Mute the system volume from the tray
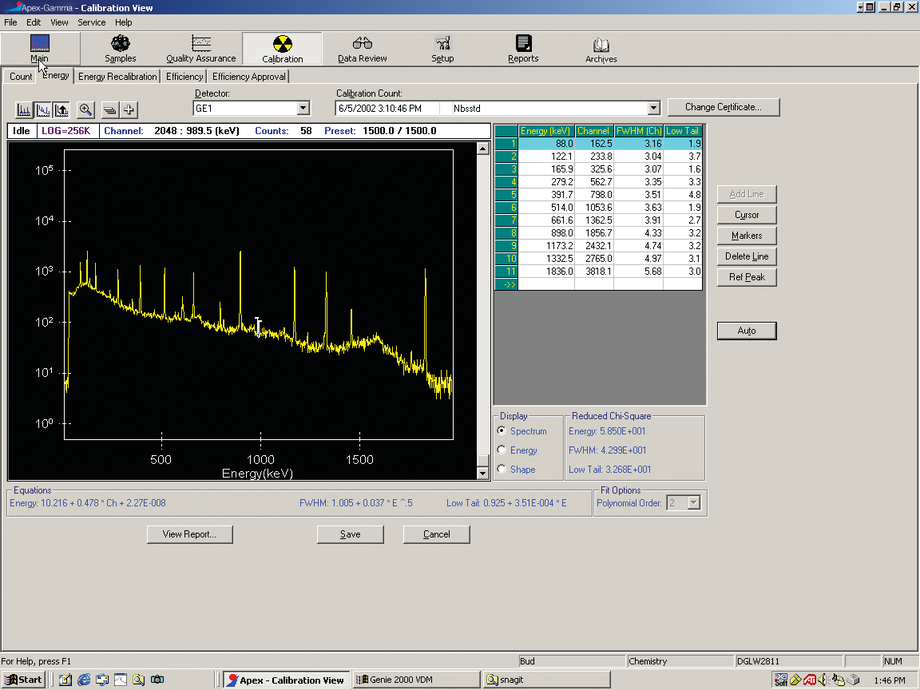The height and width of the screenshot is (690, 920). (824, 679)
